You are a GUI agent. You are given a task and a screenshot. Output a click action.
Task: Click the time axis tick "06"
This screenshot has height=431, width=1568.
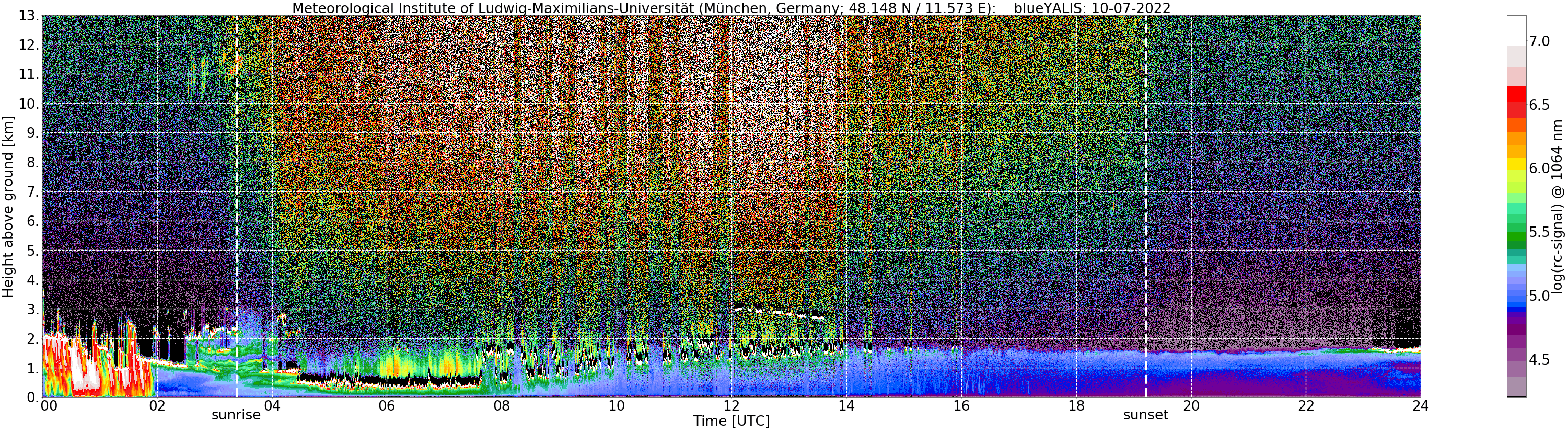coord(387,406)
